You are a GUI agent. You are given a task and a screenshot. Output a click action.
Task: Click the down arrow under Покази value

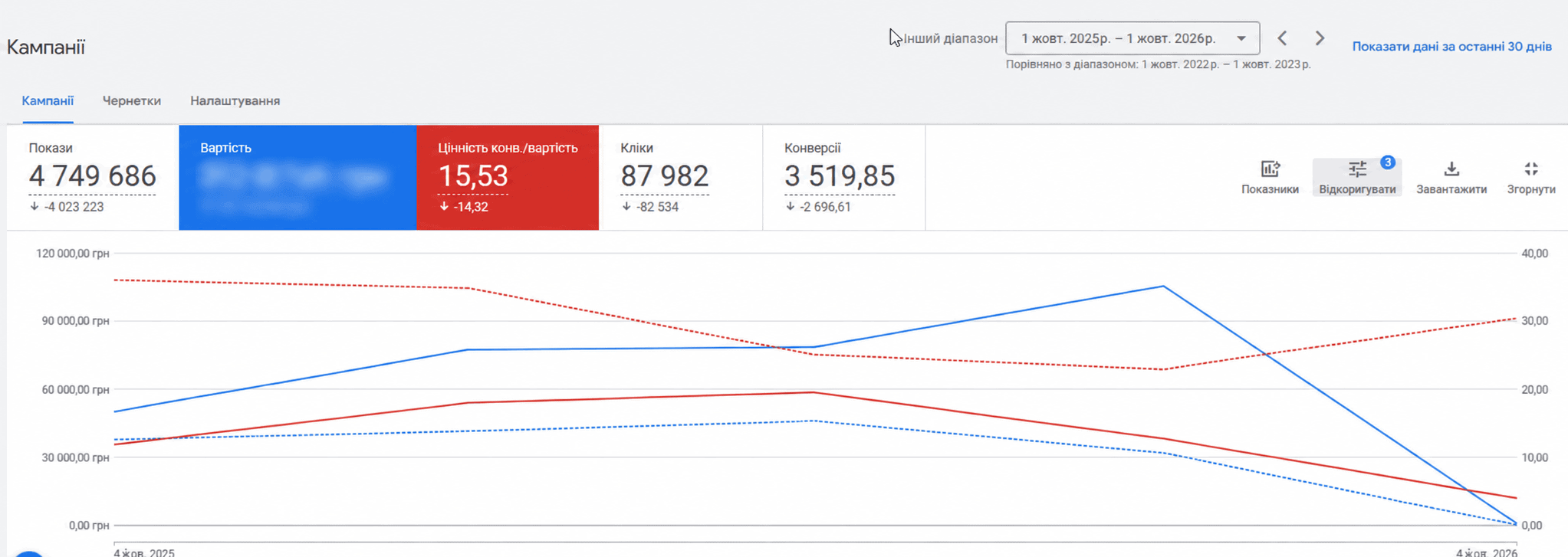[x=35, y=207]
